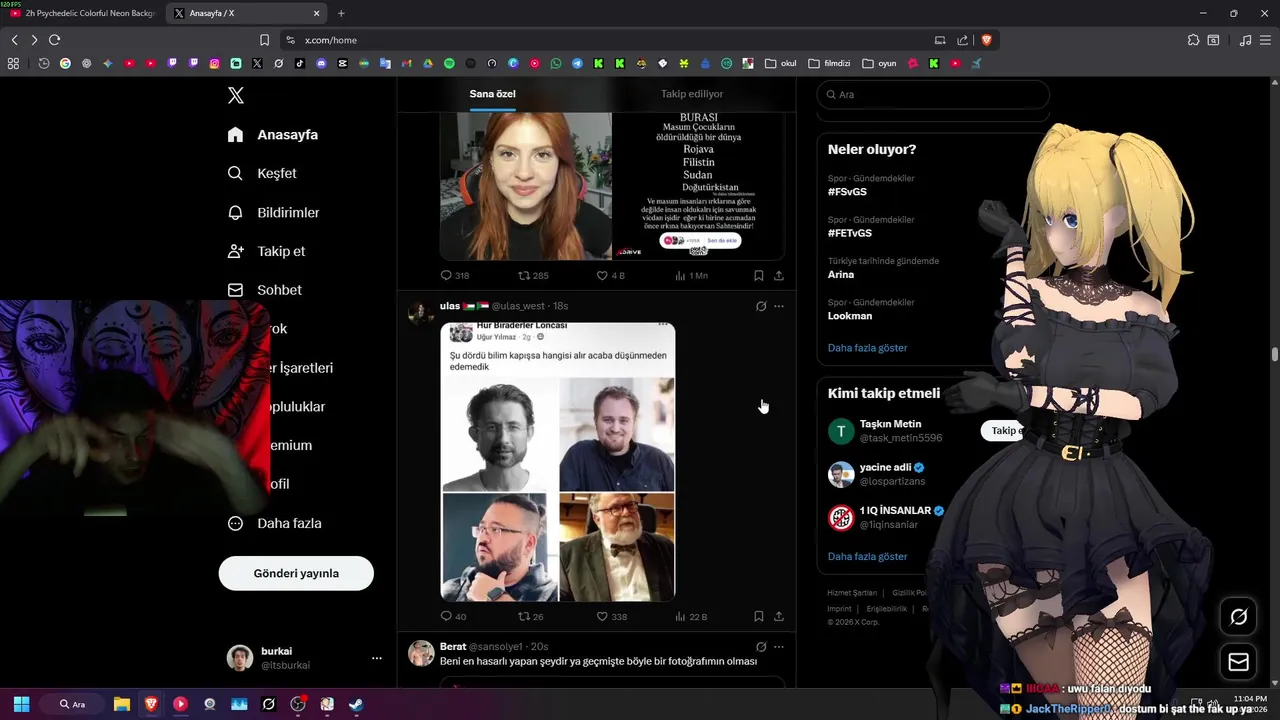1280x720 pixels.
Task: Switch to Takip ediyor tab
Action: (692, 94)
